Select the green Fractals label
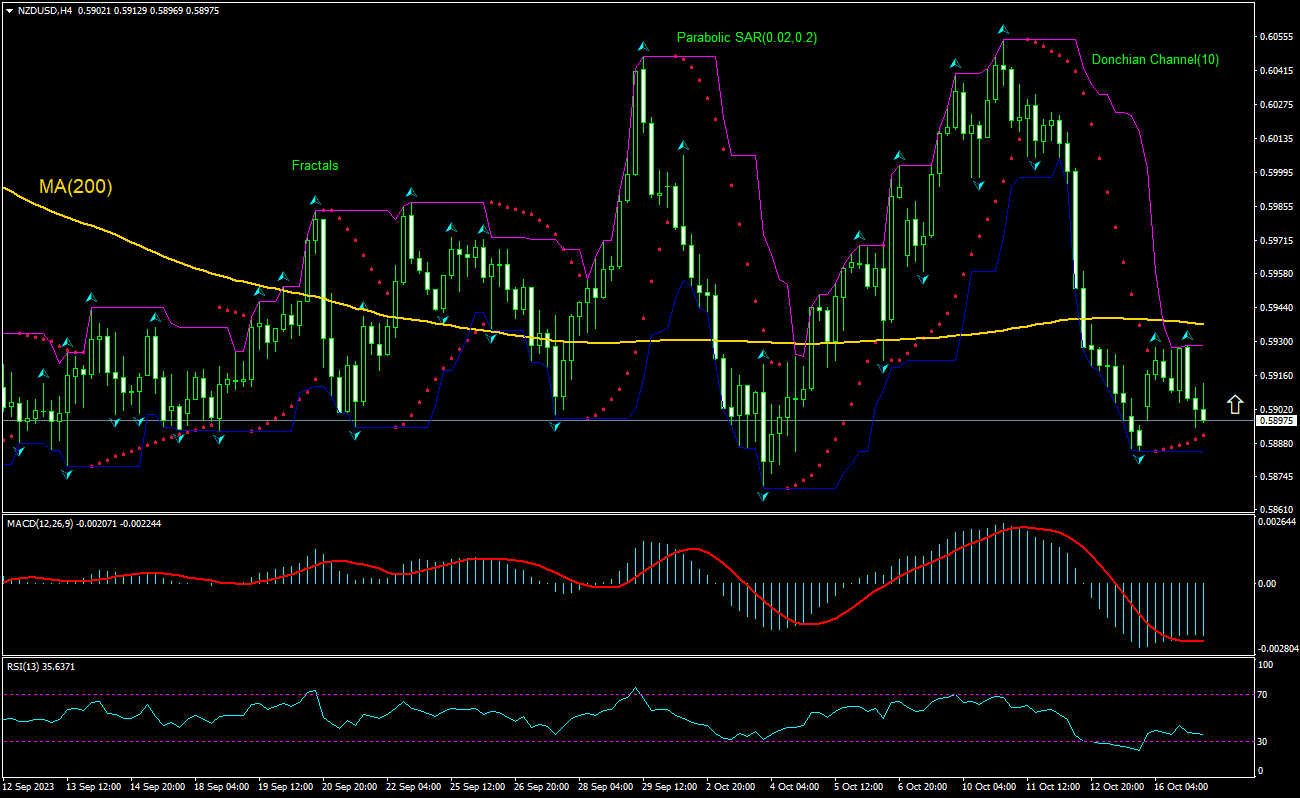 point(315,165)
